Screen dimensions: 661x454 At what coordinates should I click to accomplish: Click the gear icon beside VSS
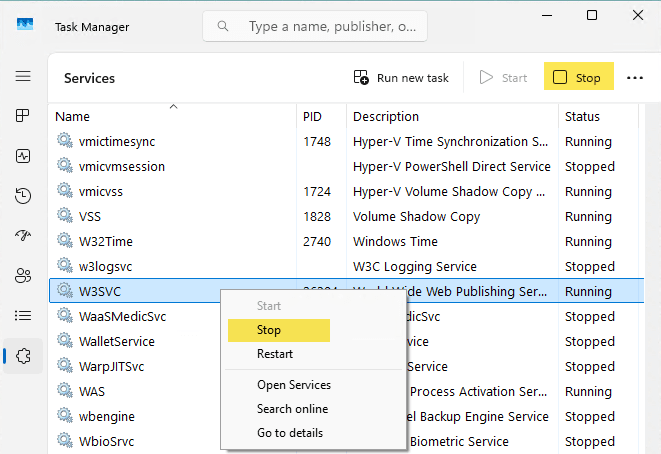pos(65,215)
